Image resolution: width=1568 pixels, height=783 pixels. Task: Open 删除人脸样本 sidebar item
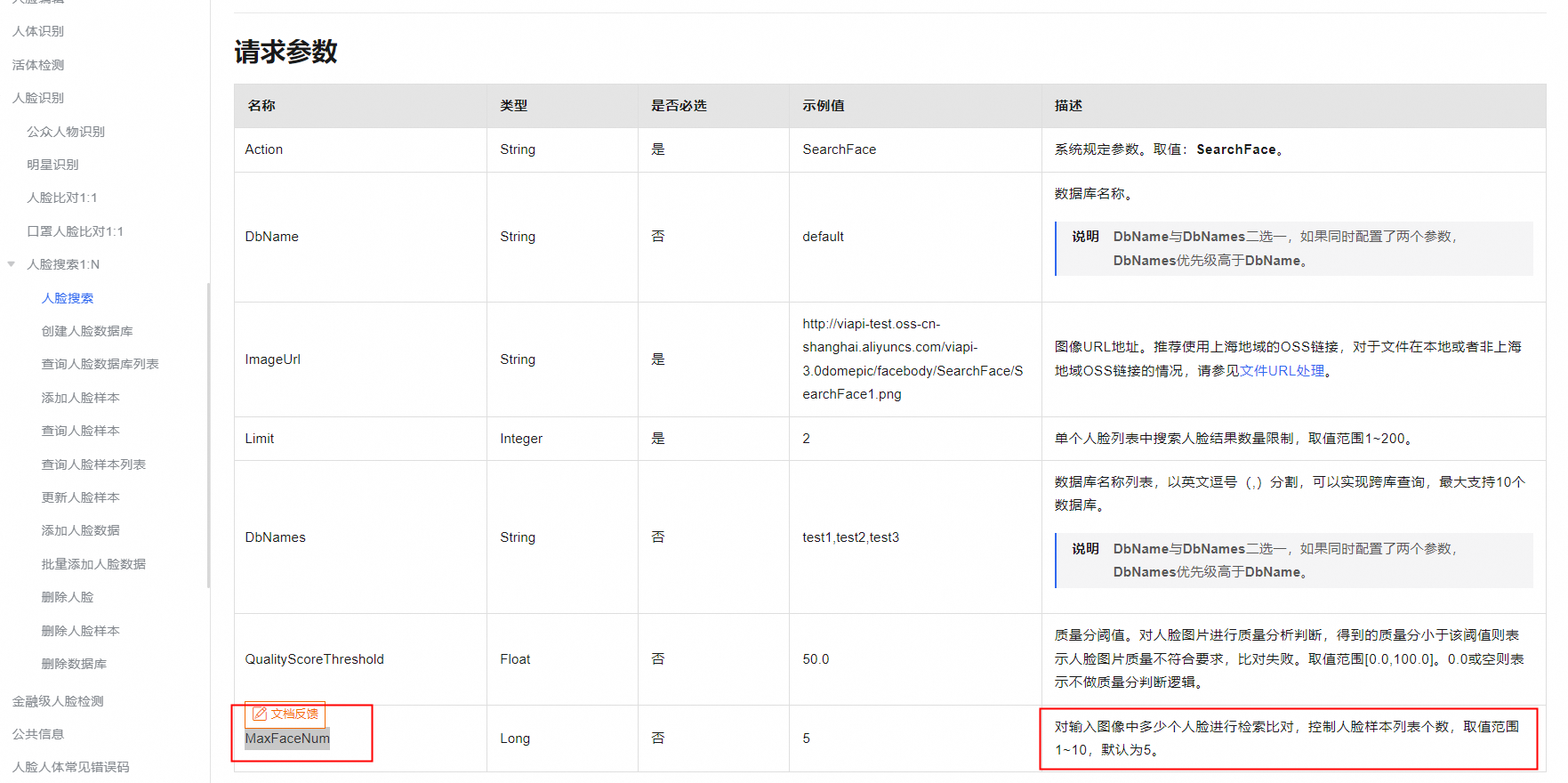click(80, 631)
